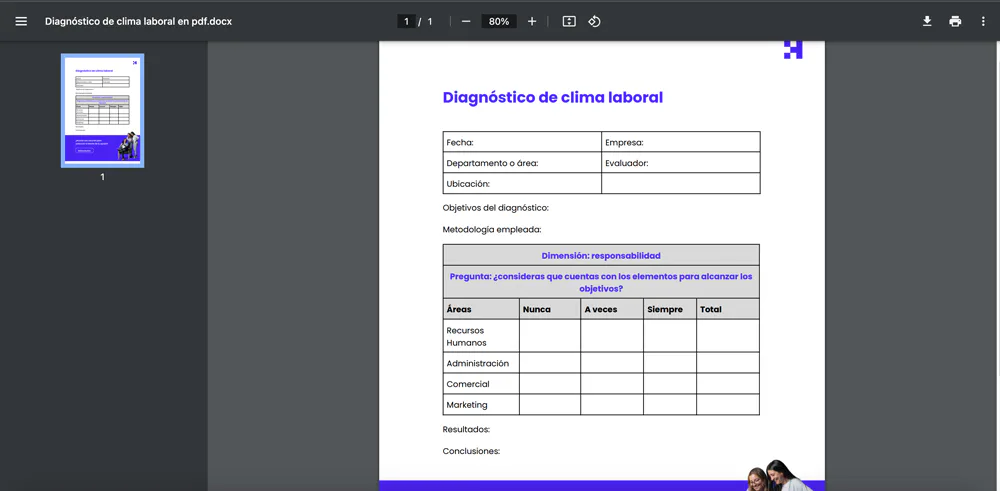Zoom out with the minus button
This screenshot has height=491, width=1000.
466,22
